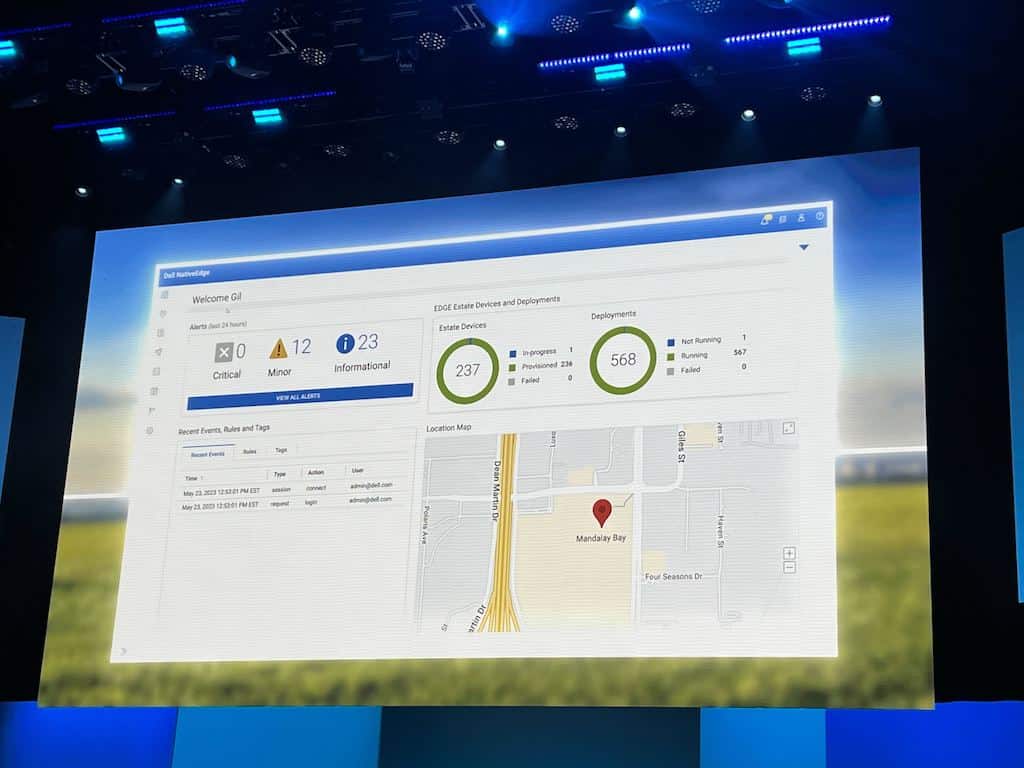Screen dimensions: 1024x768
Task: Switch to the Recent Events tab
Action: tap(208, 454)
